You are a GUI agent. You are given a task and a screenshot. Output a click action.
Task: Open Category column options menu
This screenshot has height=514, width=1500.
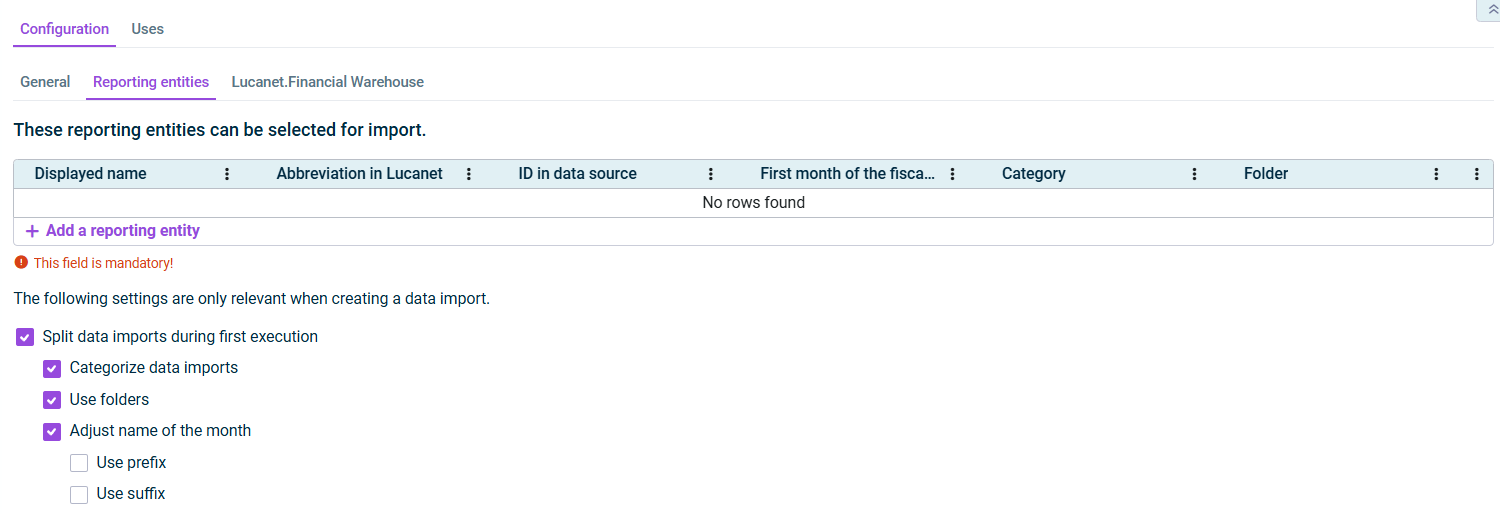tap(1194, 174)
